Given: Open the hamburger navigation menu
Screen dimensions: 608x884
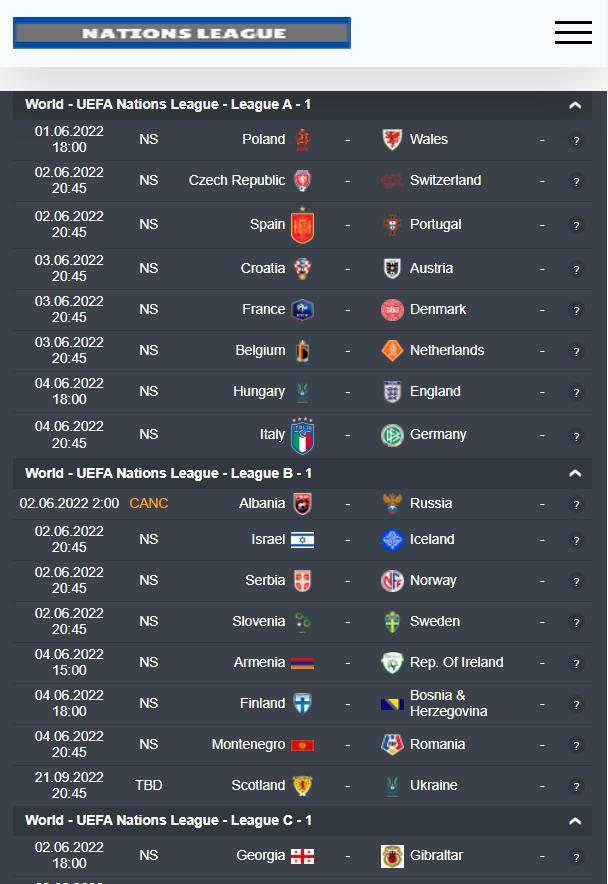Looking at the screenshot, I should (x=573, y=32).
